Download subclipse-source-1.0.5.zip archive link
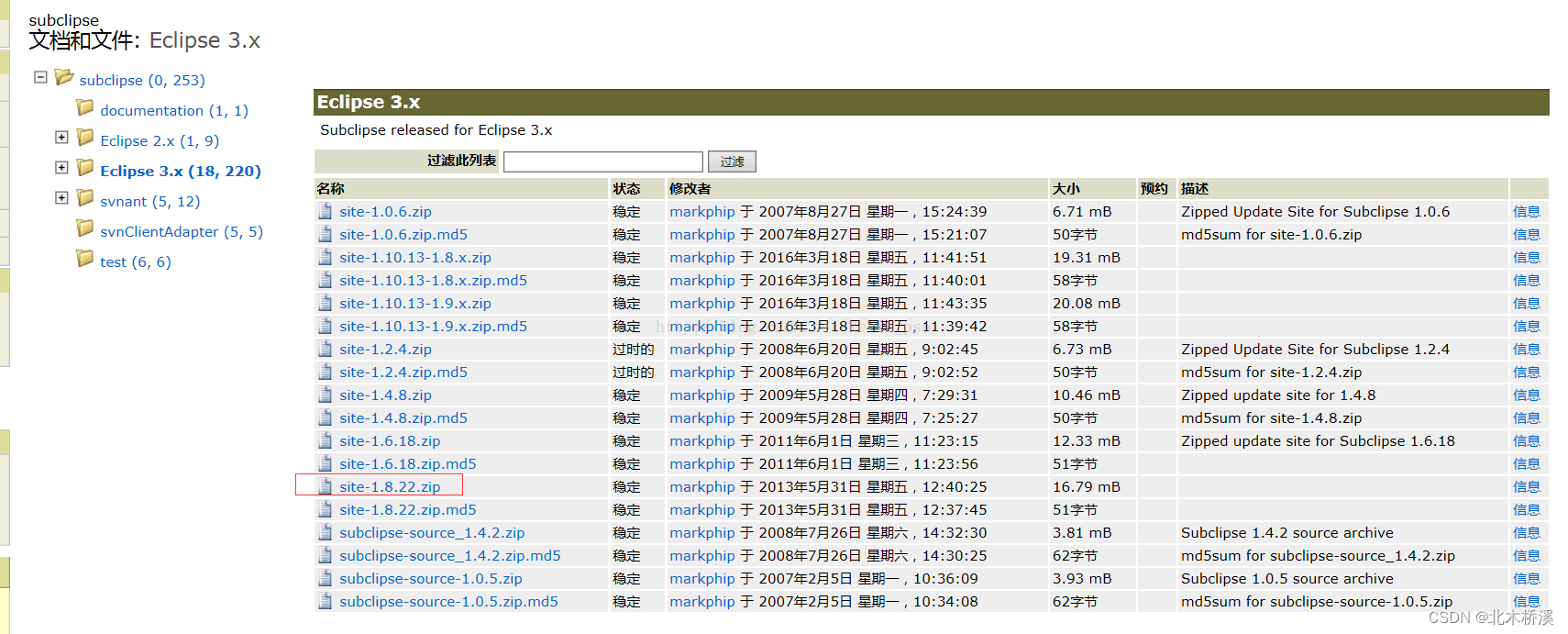 tap(431, 579)
